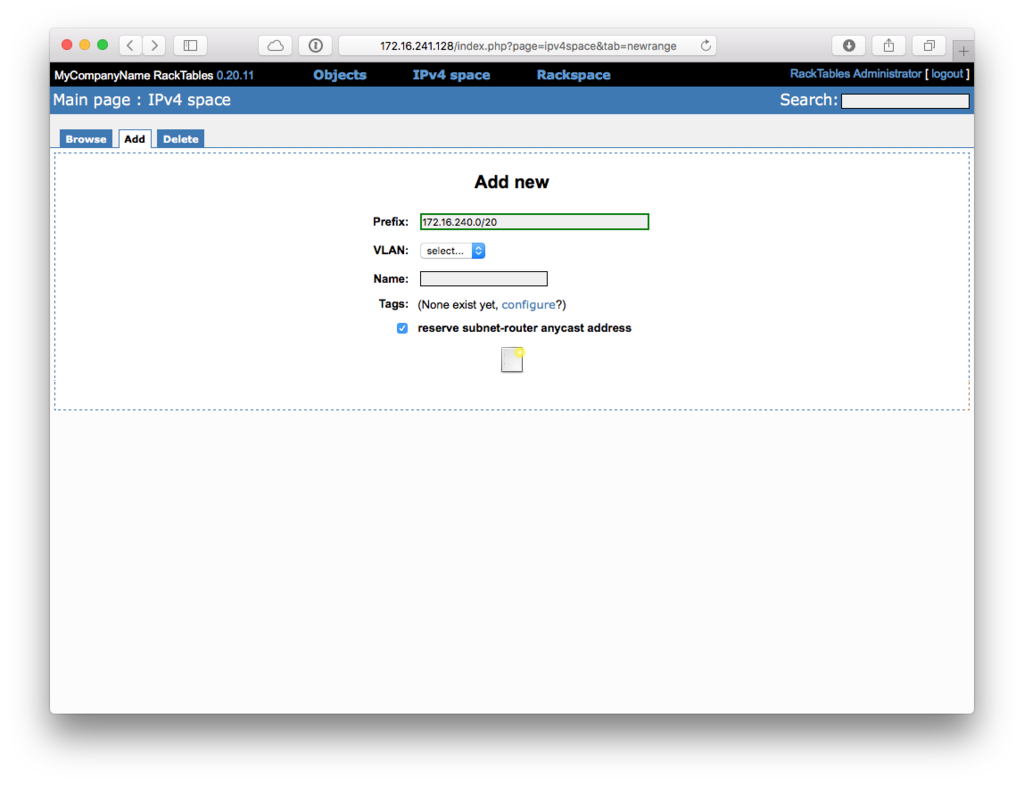
Task: Click the page submit icon below the form
Action: (x=512, y=359)
